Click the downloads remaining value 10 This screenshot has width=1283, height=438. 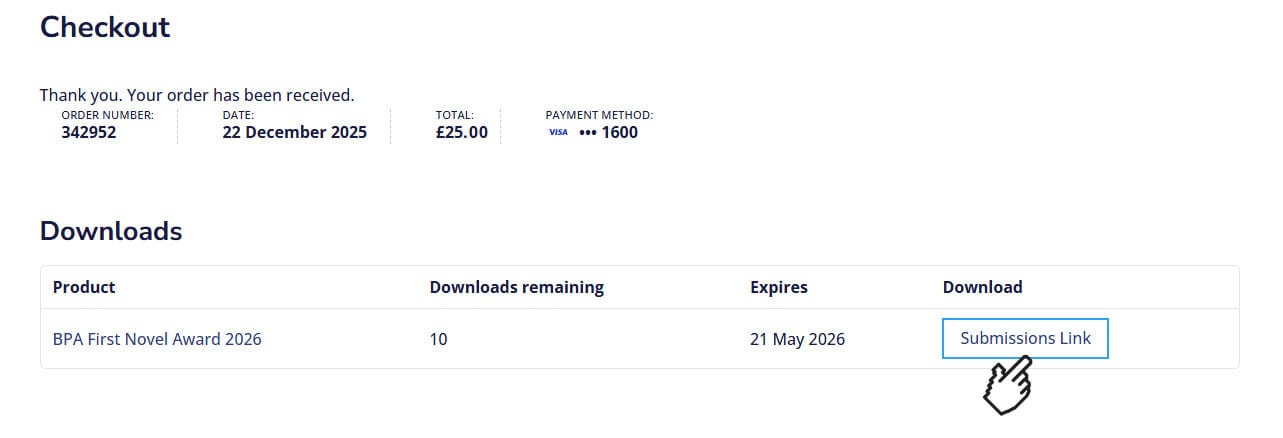(438, 339)
